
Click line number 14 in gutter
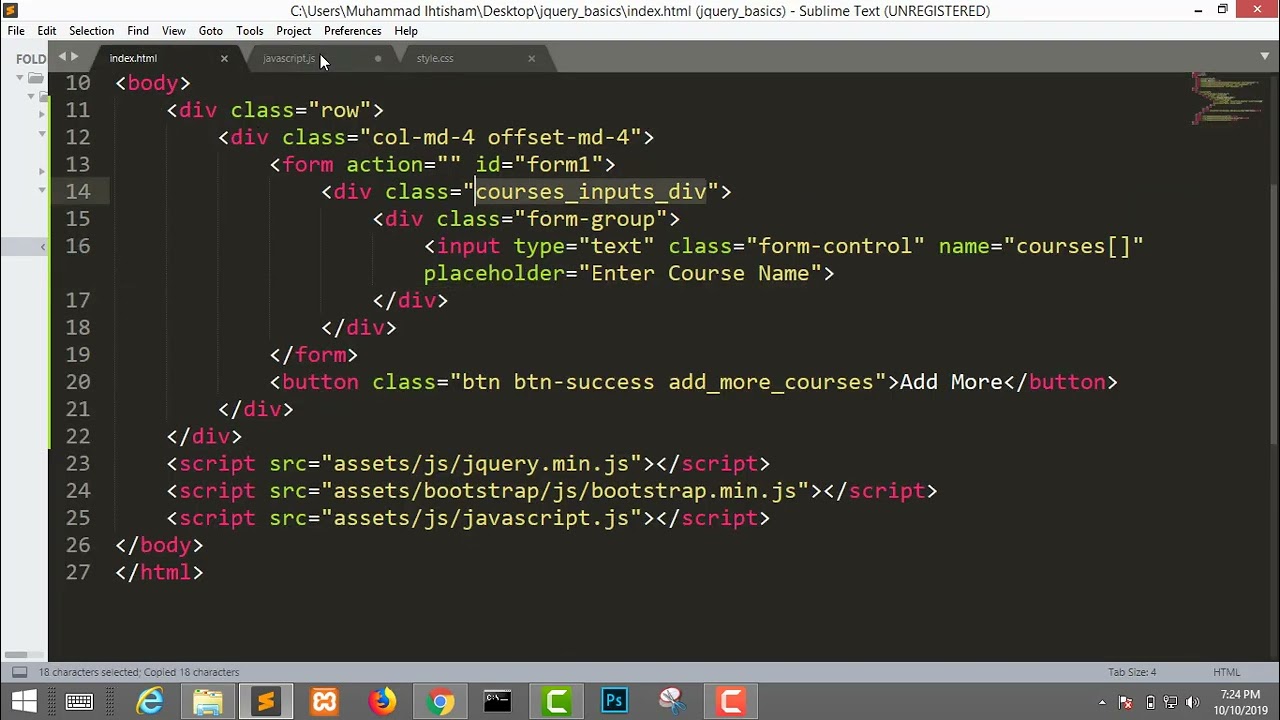(x=77, y=192)
